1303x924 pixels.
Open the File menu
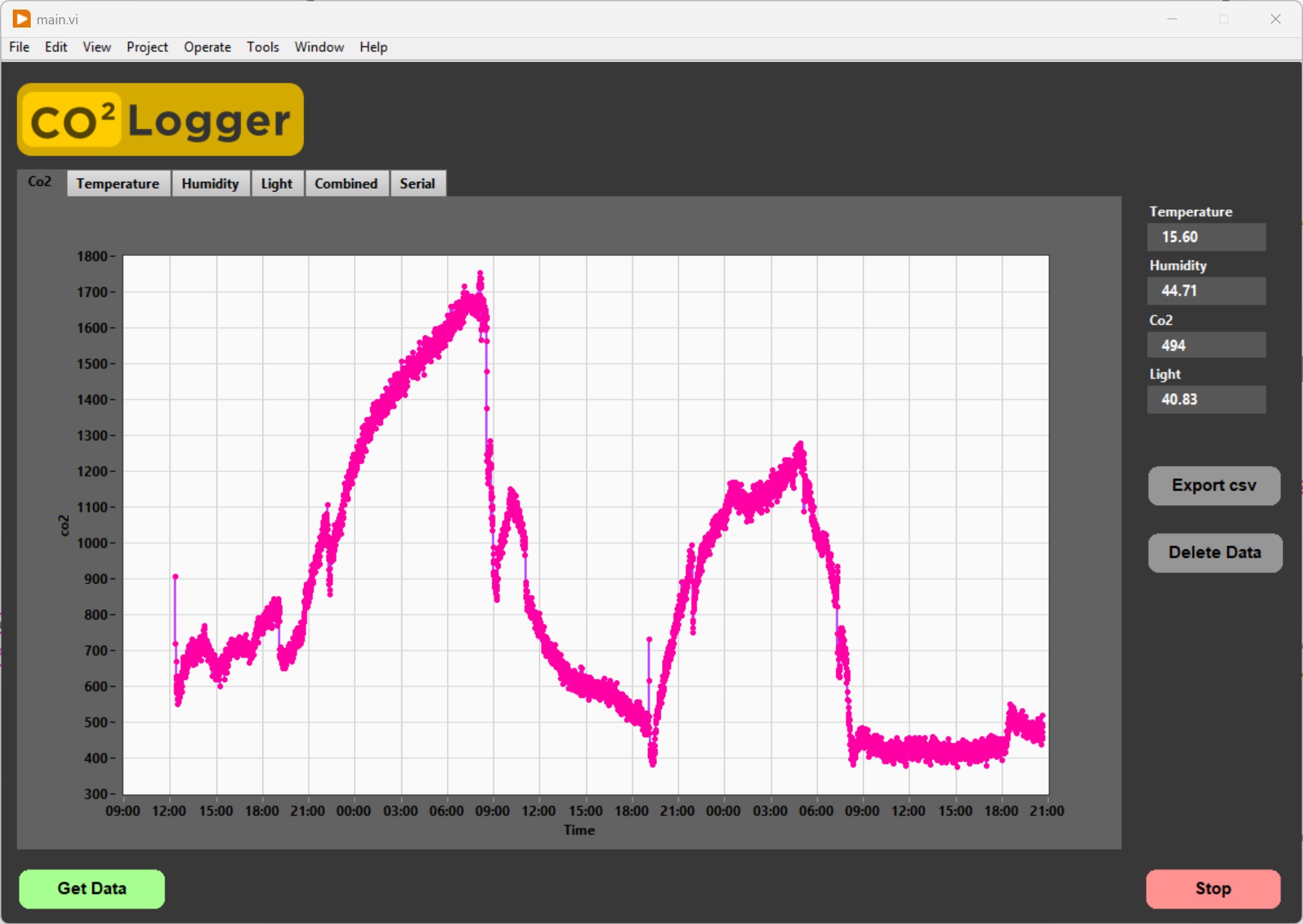19,47
